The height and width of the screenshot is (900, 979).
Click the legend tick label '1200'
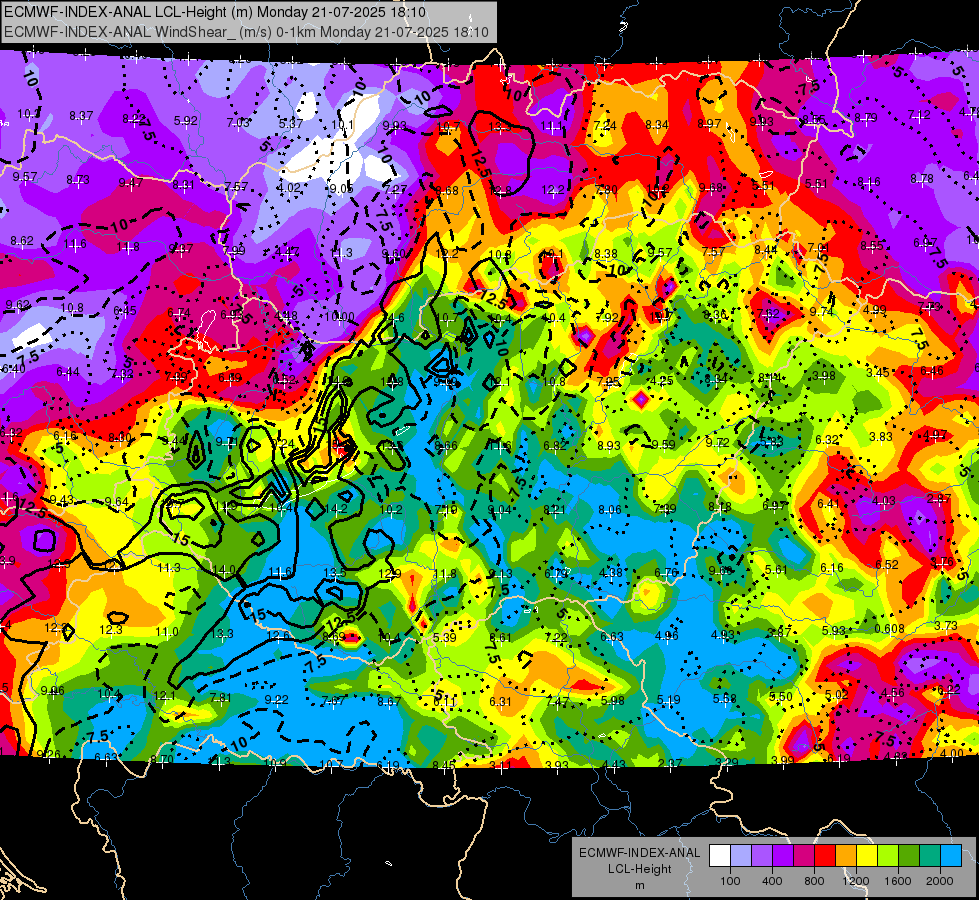click(x=856, y=881)
